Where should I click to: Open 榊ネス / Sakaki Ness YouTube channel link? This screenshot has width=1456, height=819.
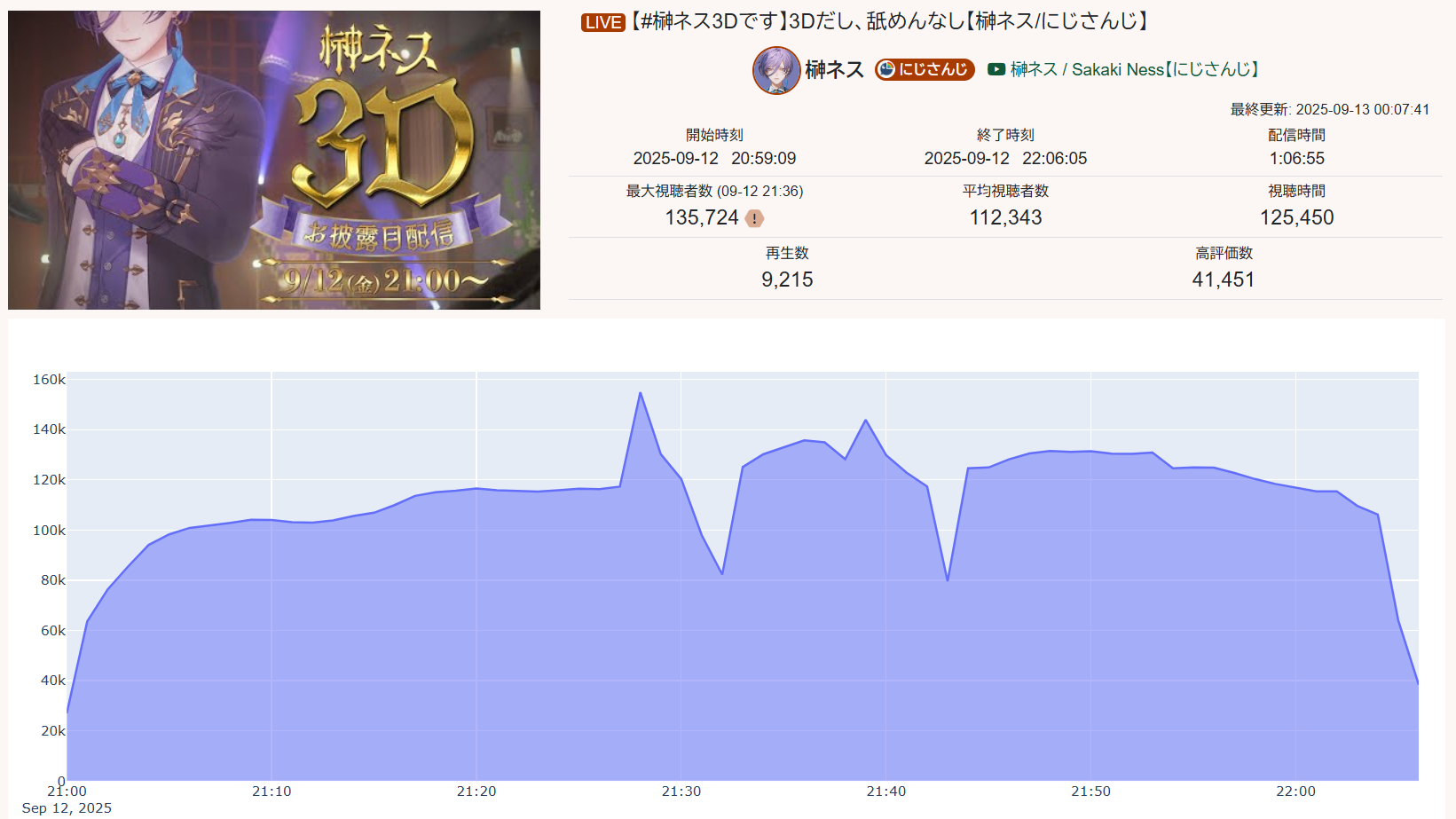coord(1135,69)
